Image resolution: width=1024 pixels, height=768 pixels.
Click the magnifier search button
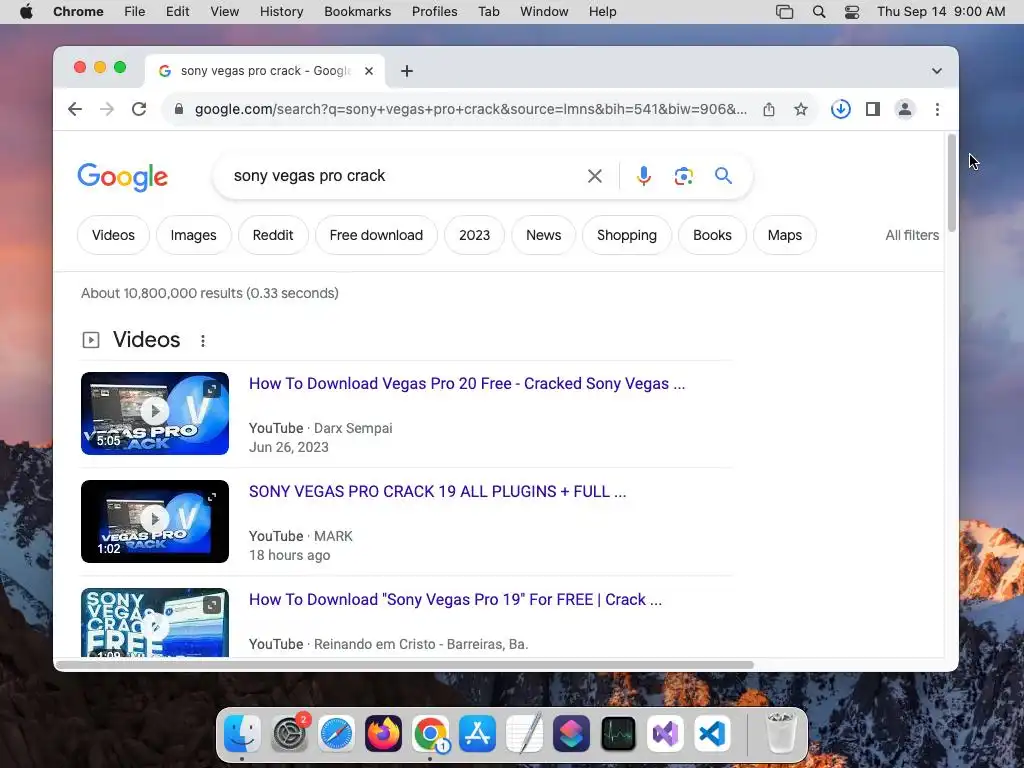tap(723, 176)
